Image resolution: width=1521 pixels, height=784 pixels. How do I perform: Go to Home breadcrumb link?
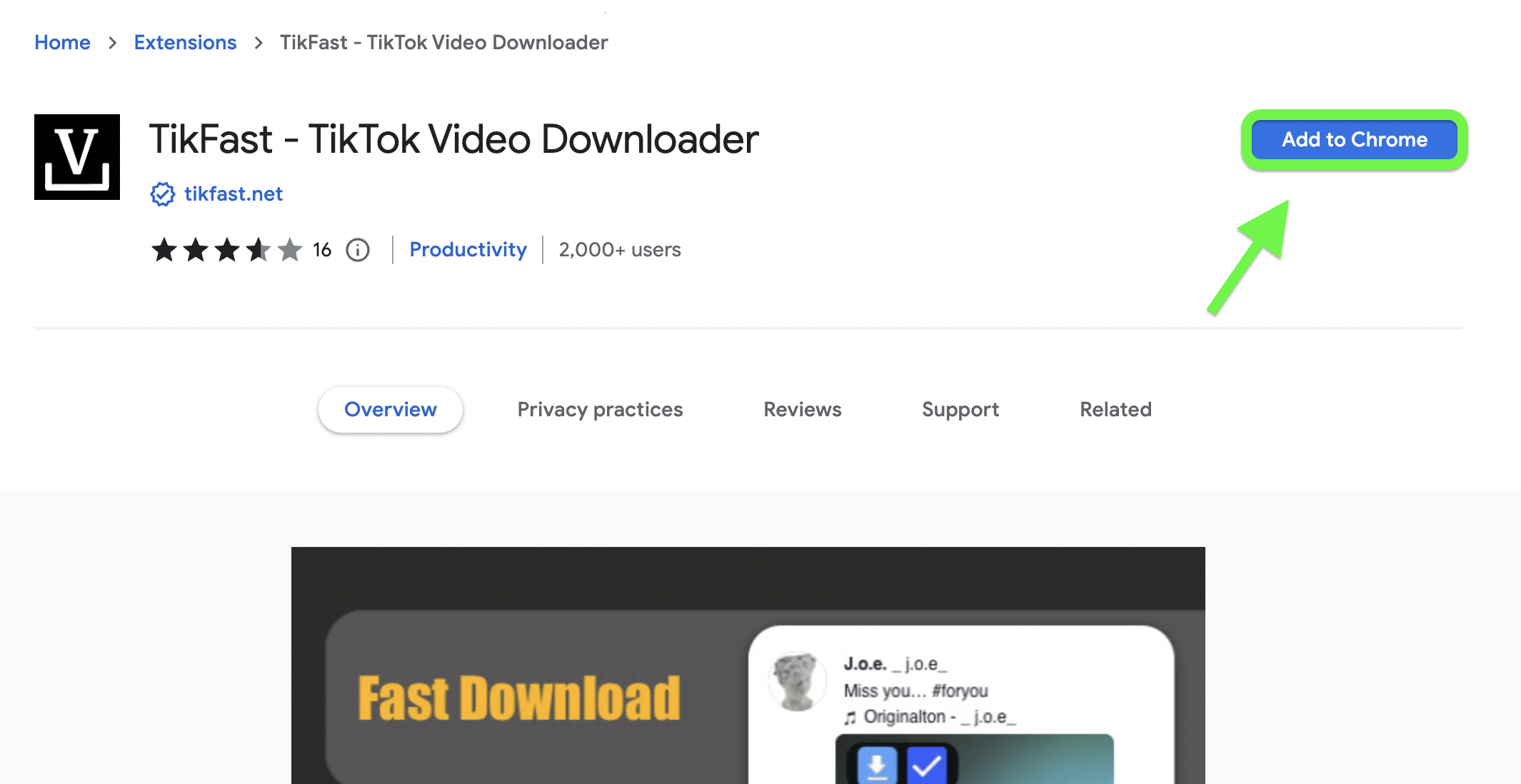coord(62,43)
